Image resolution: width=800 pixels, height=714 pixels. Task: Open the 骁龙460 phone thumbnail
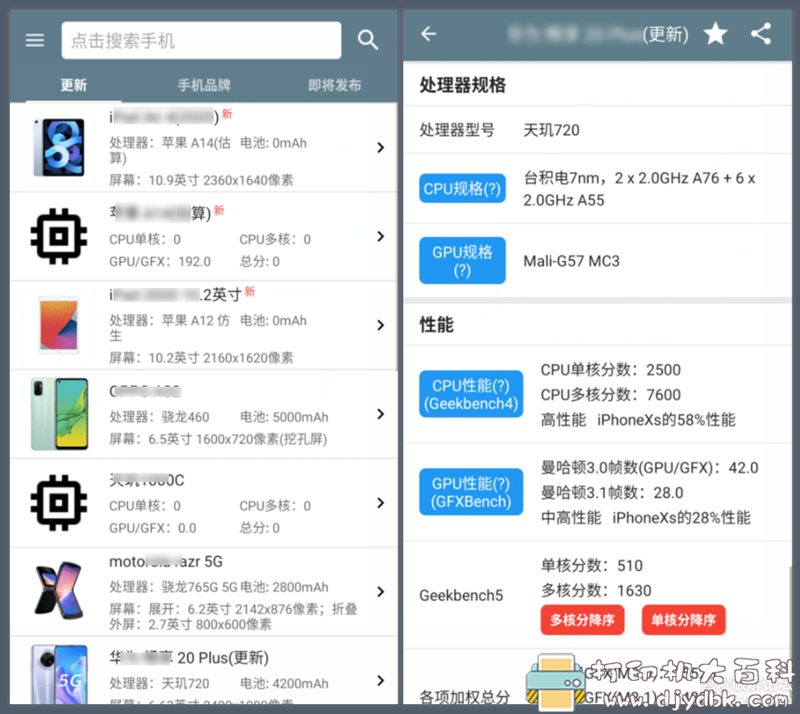(x=59, y=414)
